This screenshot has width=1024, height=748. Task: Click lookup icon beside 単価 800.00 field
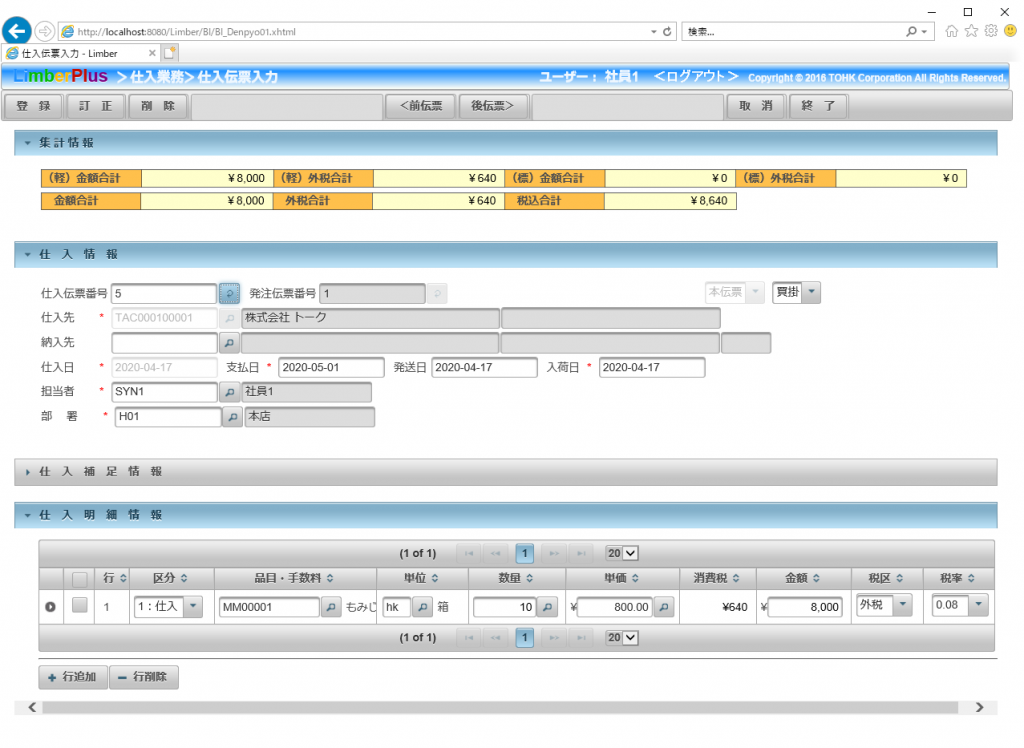(664, 607)
